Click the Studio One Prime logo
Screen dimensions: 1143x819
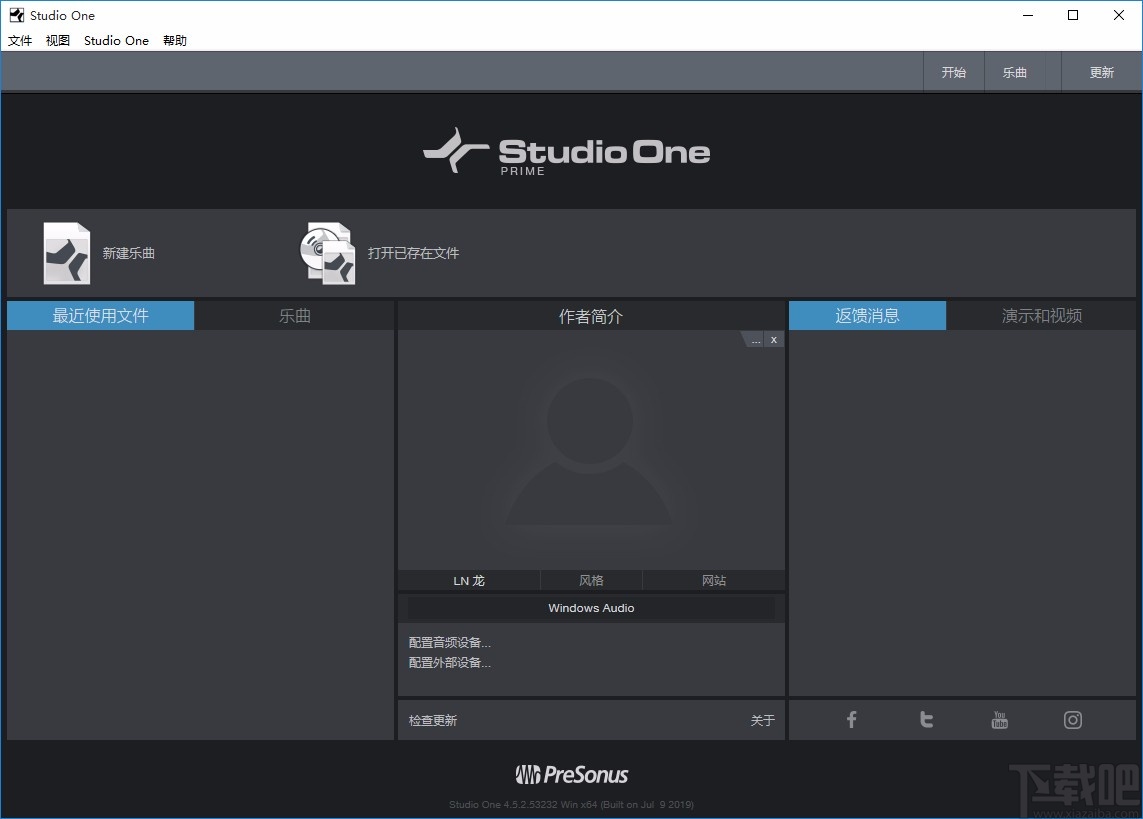pyautogui.click(x=566, y=152)
